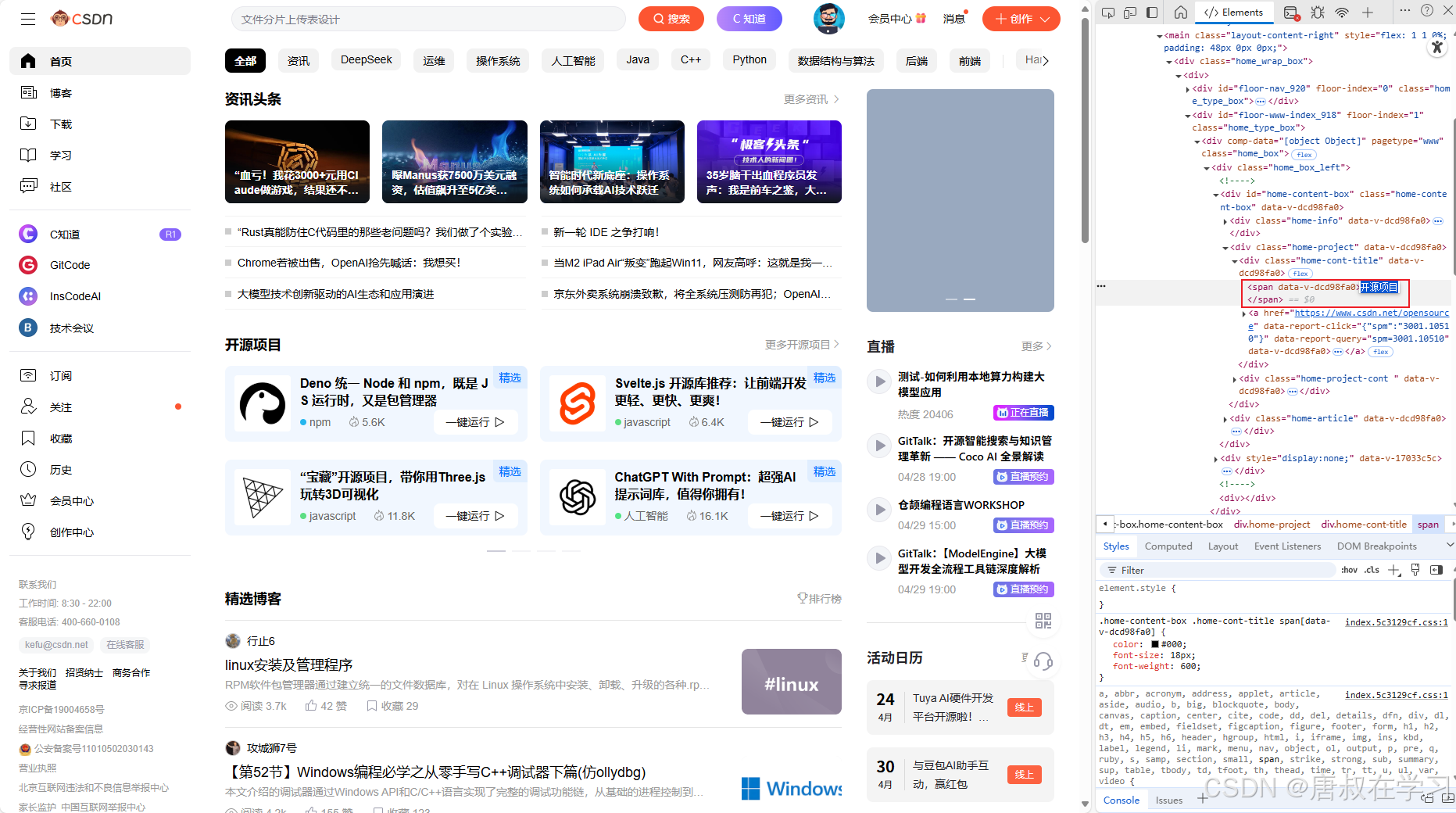Image resolution: width=1456 pixels, height=813 pixels.
Task: Open the Issues drawer tab
Action: point(1169,800)
